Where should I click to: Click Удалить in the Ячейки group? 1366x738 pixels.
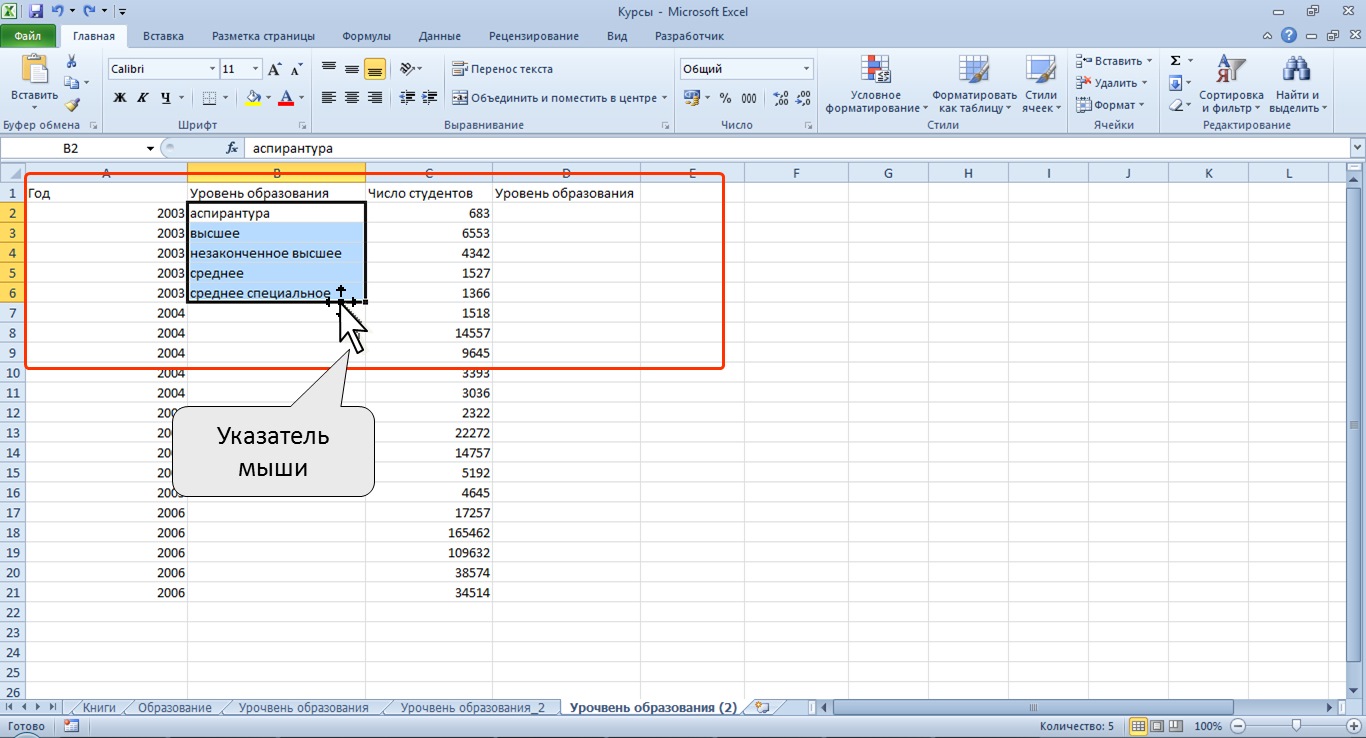tap(1110, 83)
